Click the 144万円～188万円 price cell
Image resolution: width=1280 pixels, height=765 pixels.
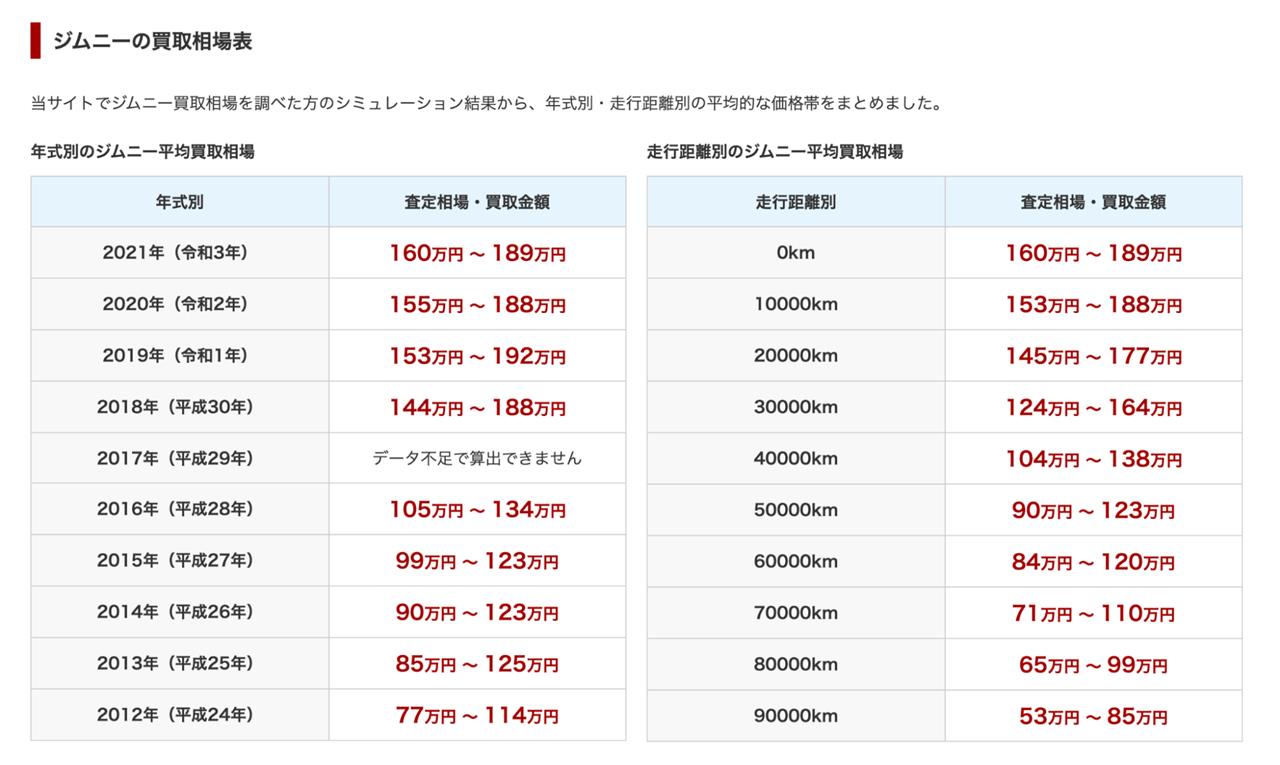(x=477, y=407)
